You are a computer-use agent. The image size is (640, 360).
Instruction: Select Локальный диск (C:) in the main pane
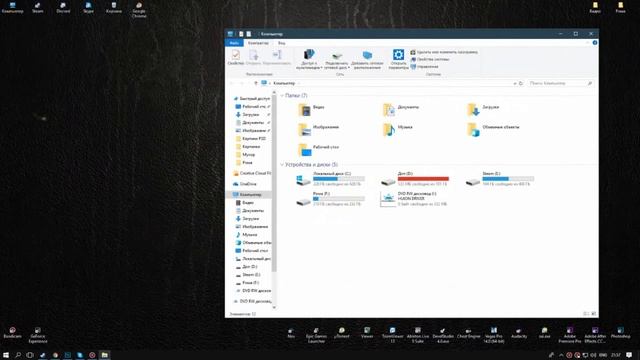(x=330, y=179)
